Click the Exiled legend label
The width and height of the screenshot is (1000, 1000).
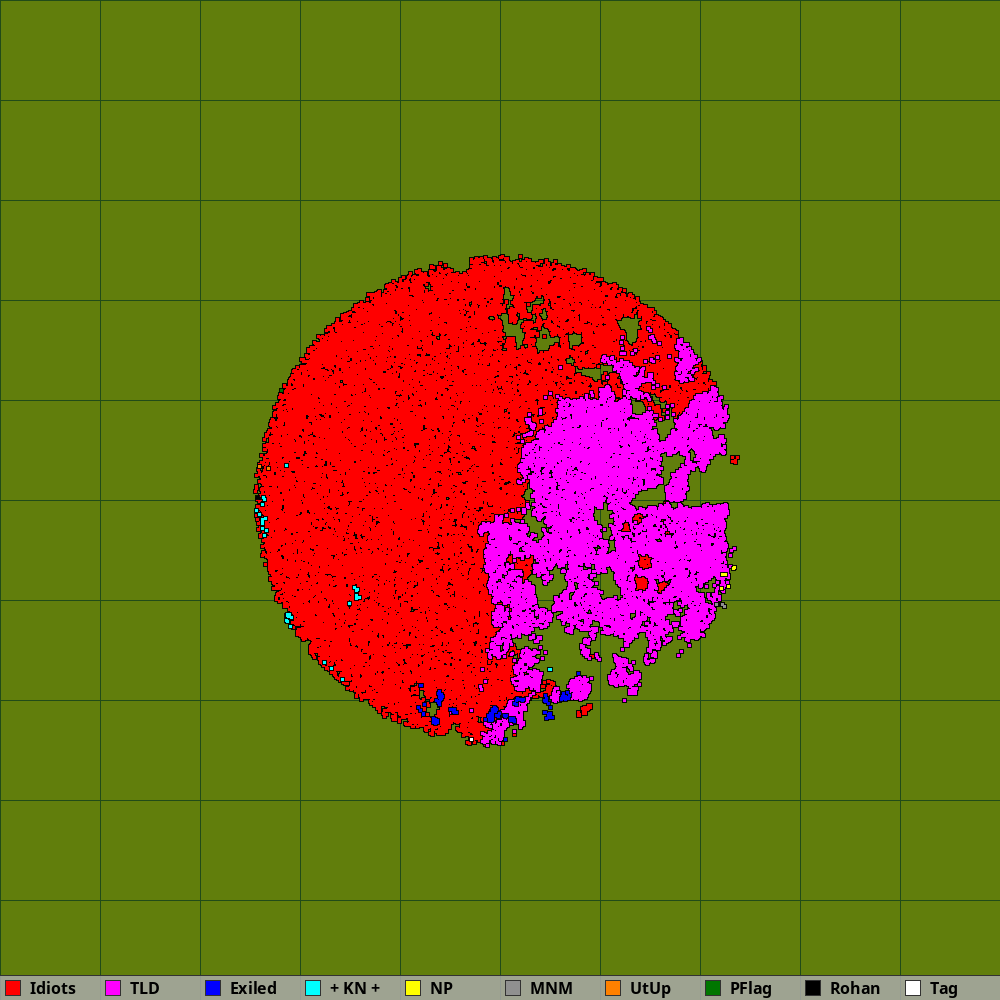coord(253,988)
